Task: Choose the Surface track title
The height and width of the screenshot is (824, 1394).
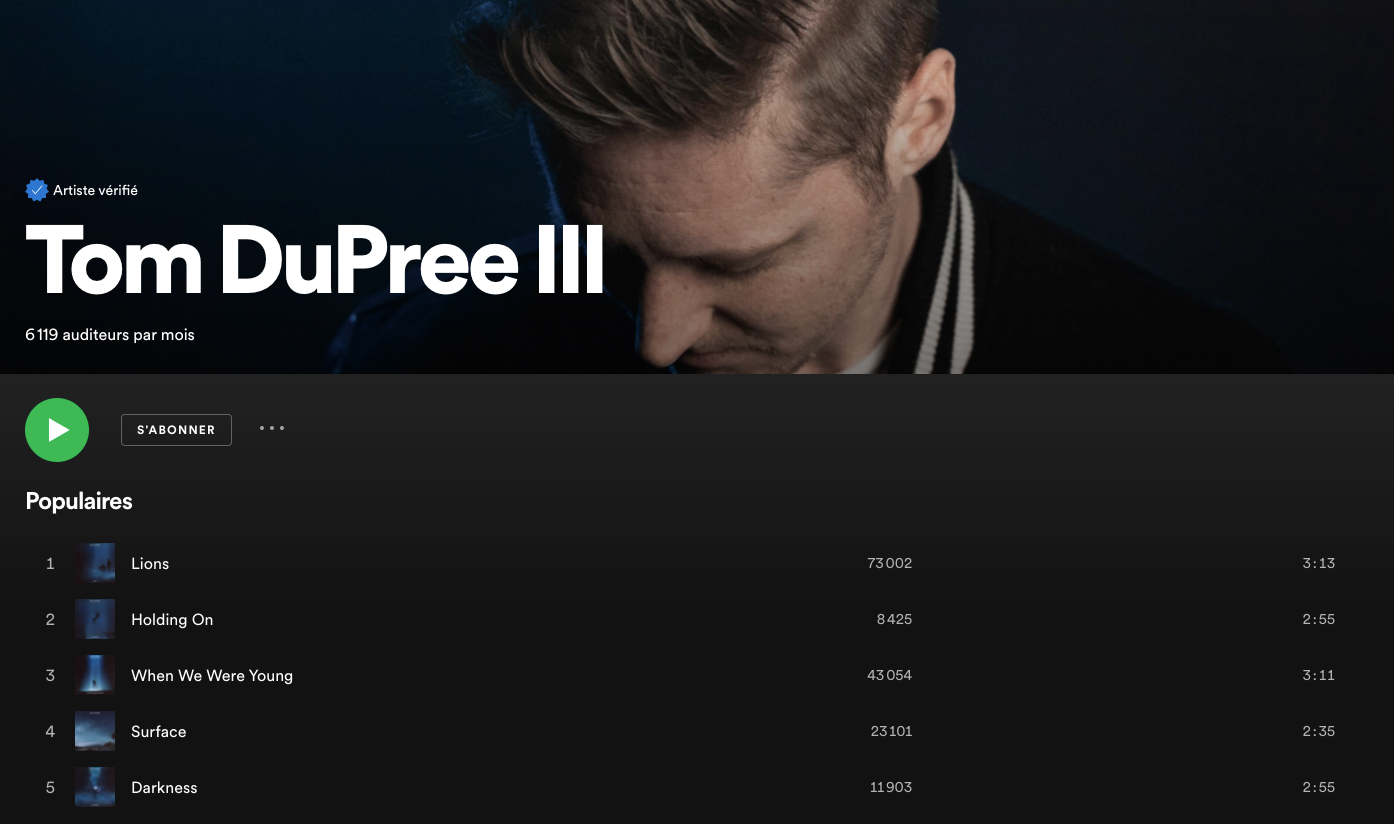Action: 159,732
